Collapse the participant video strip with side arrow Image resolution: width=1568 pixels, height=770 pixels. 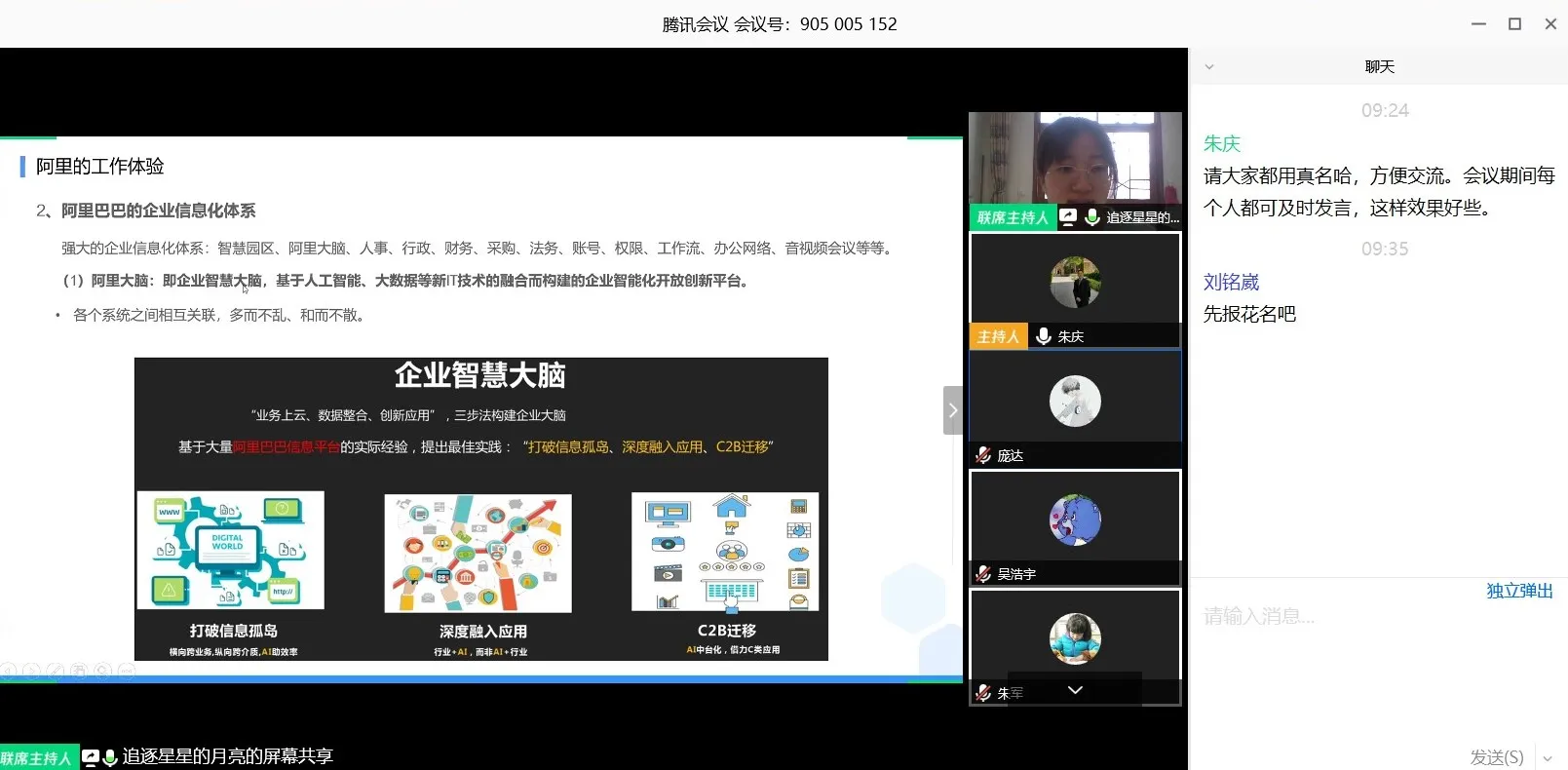[952, 410]
